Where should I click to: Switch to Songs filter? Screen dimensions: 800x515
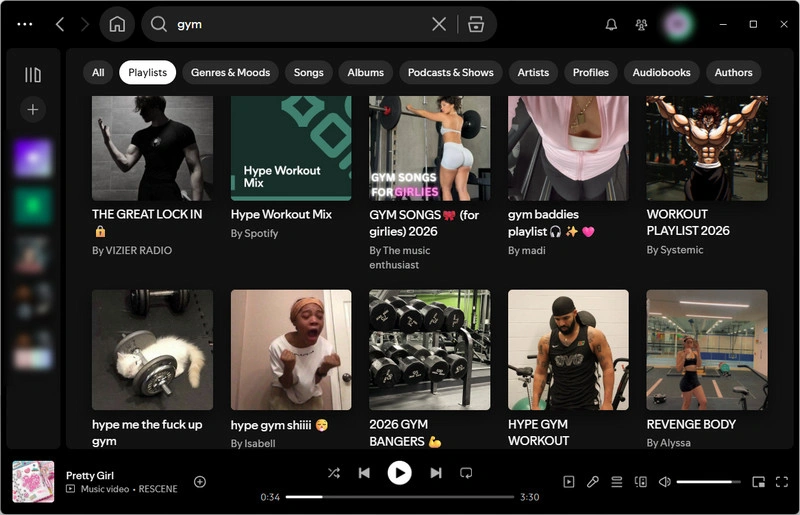308,72
